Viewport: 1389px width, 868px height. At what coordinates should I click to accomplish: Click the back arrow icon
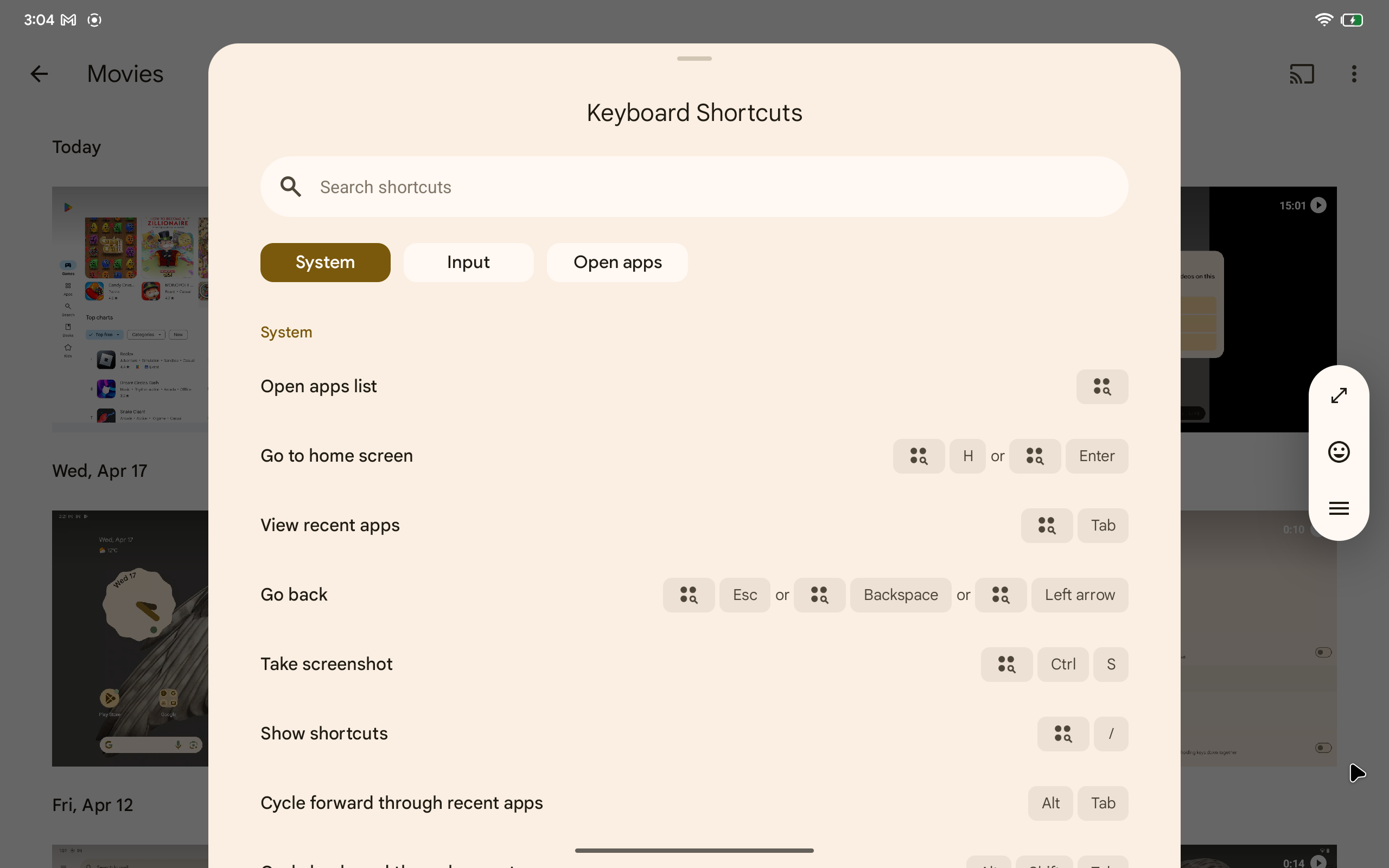click(x=37, y=73)
